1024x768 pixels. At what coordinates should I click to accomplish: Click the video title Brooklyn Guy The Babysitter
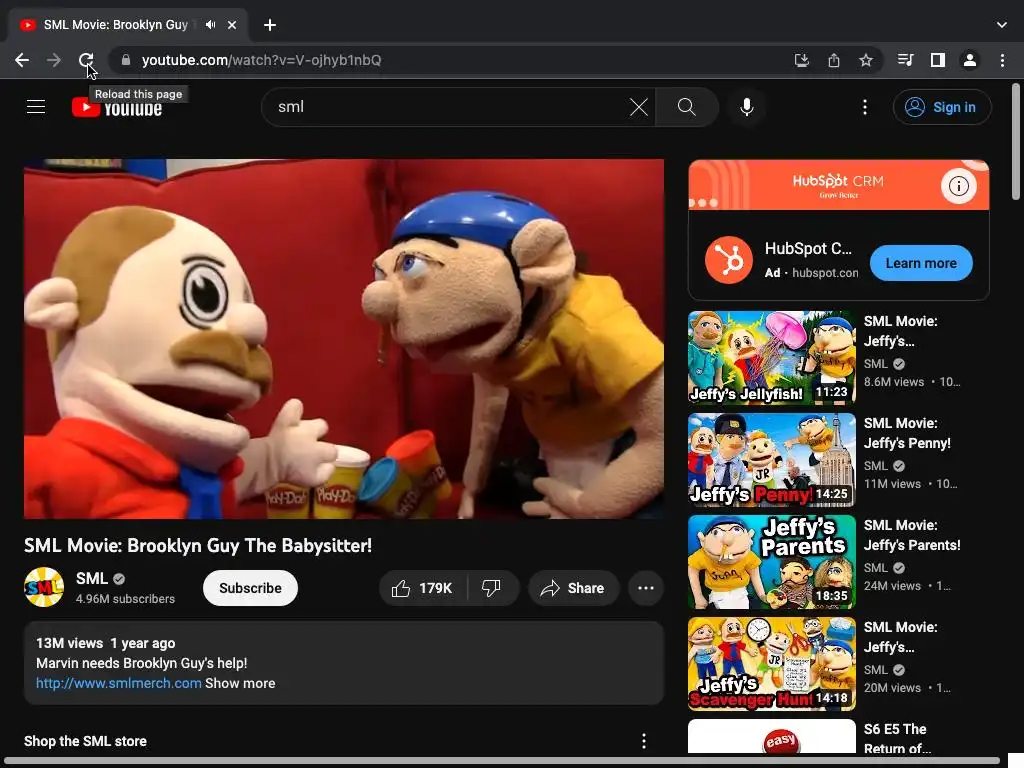(x=198, y=545)
